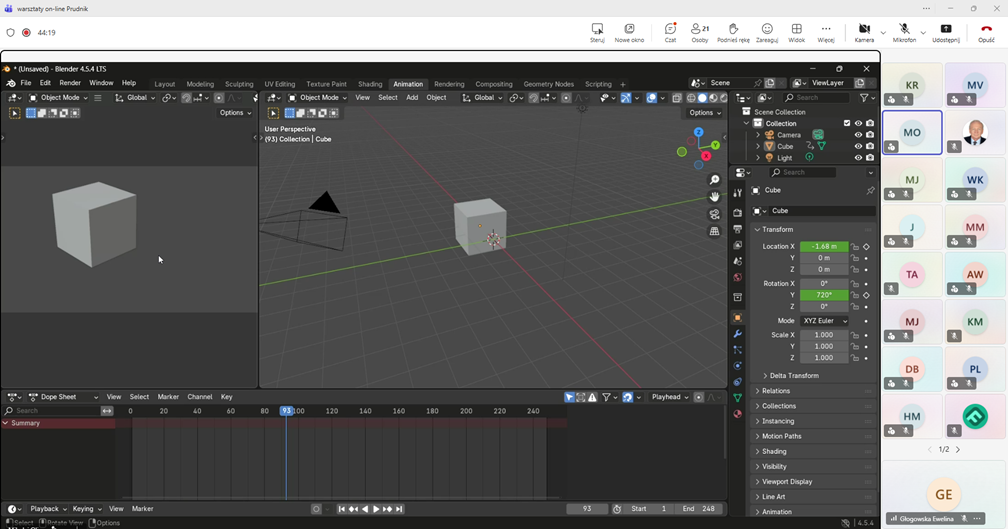This screenshot has height=529, width=1008.
Task: Click the zoom magnifier icon in viewport
Action: coord(714,180)
